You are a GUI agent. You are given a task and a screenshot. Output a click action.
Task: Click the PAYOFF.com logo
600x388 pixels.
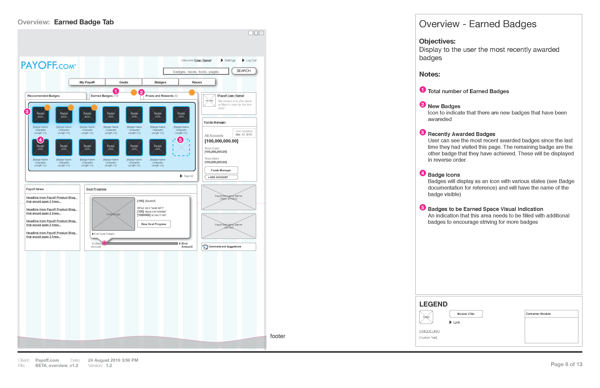tap(48, 65)
